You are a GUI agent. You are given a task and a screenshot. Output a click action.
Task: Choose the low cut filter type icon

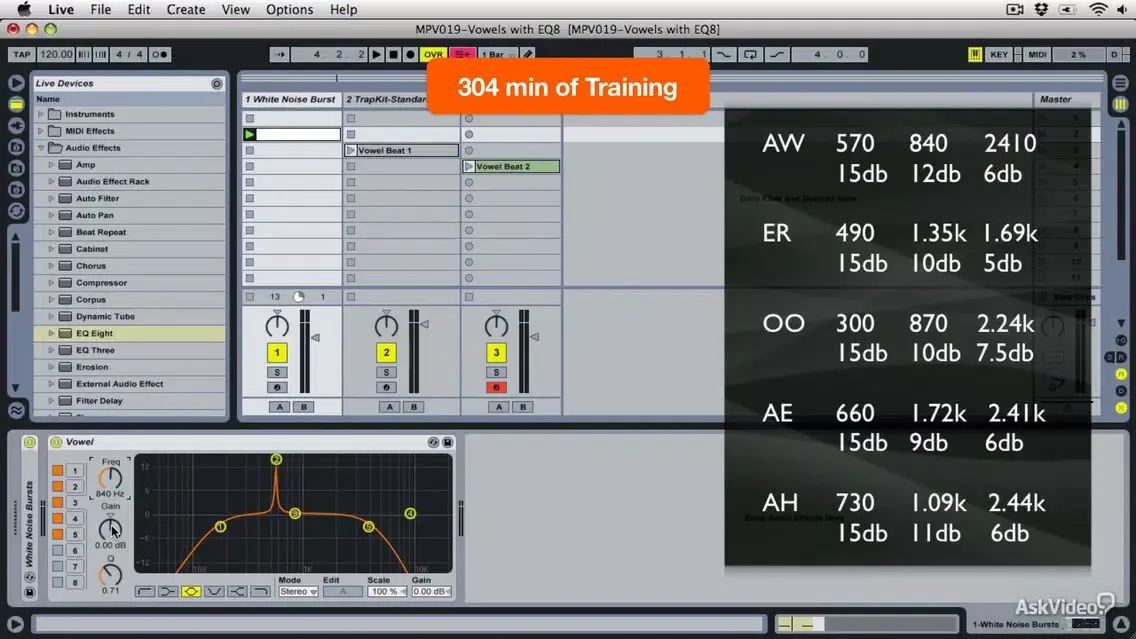click(145, 592)
